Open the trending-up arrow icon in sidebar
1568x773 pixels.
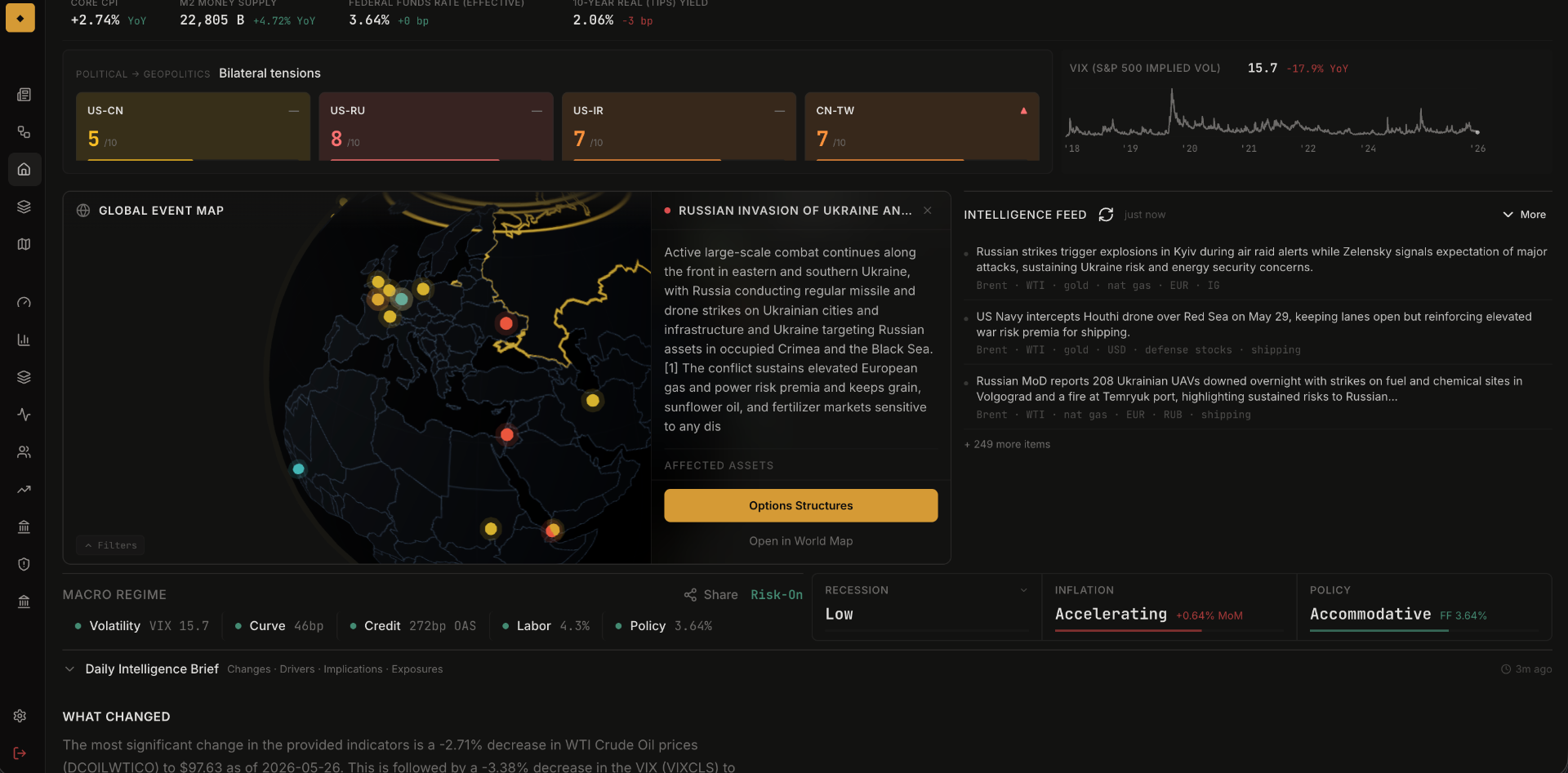click(24, 490)
